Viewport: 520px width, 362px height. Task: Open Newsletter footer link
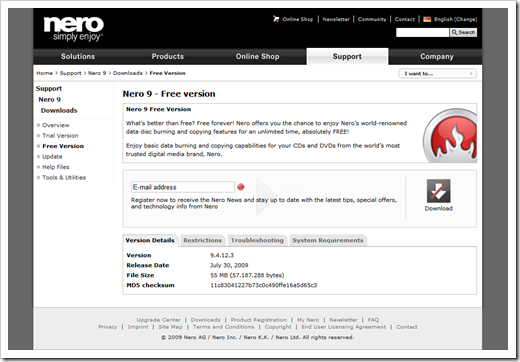point(343,320)
